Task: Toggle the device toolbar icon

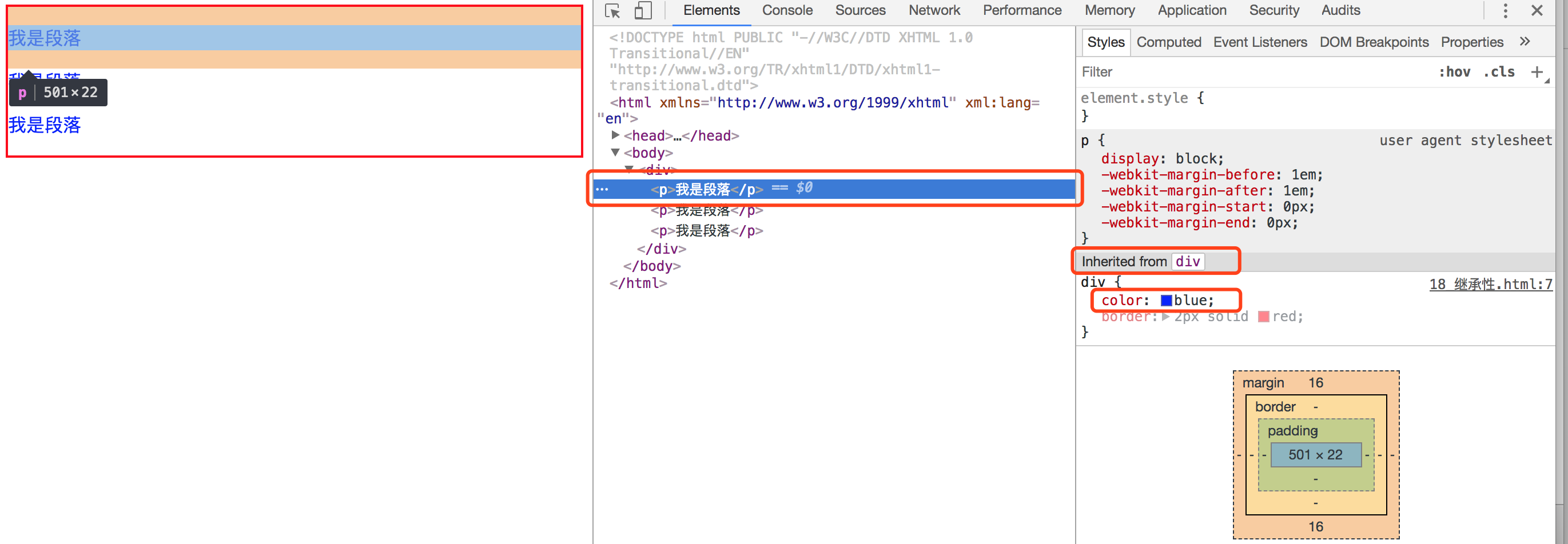Action: pos(643,11)
